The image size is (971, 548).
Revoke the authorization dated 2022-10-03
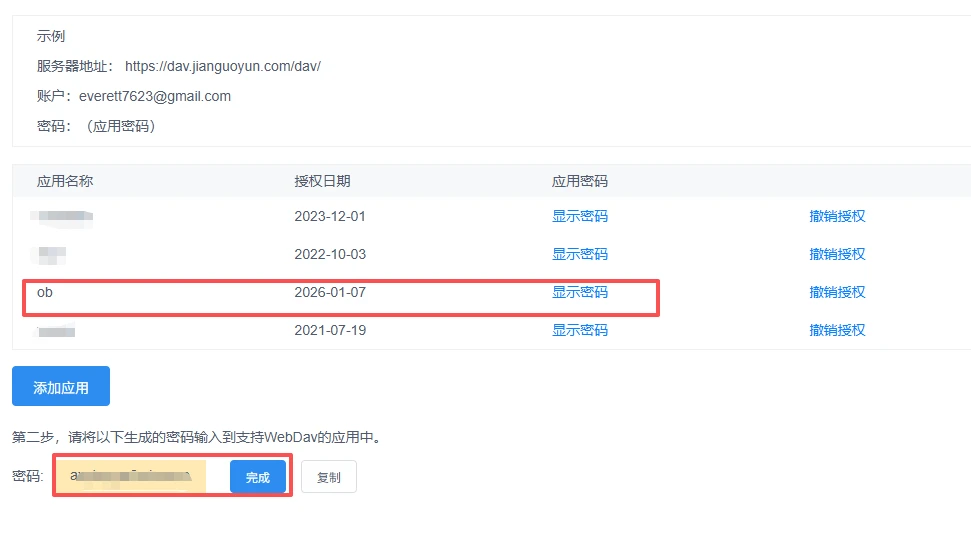pyautogui.click(x=837, y=254)
